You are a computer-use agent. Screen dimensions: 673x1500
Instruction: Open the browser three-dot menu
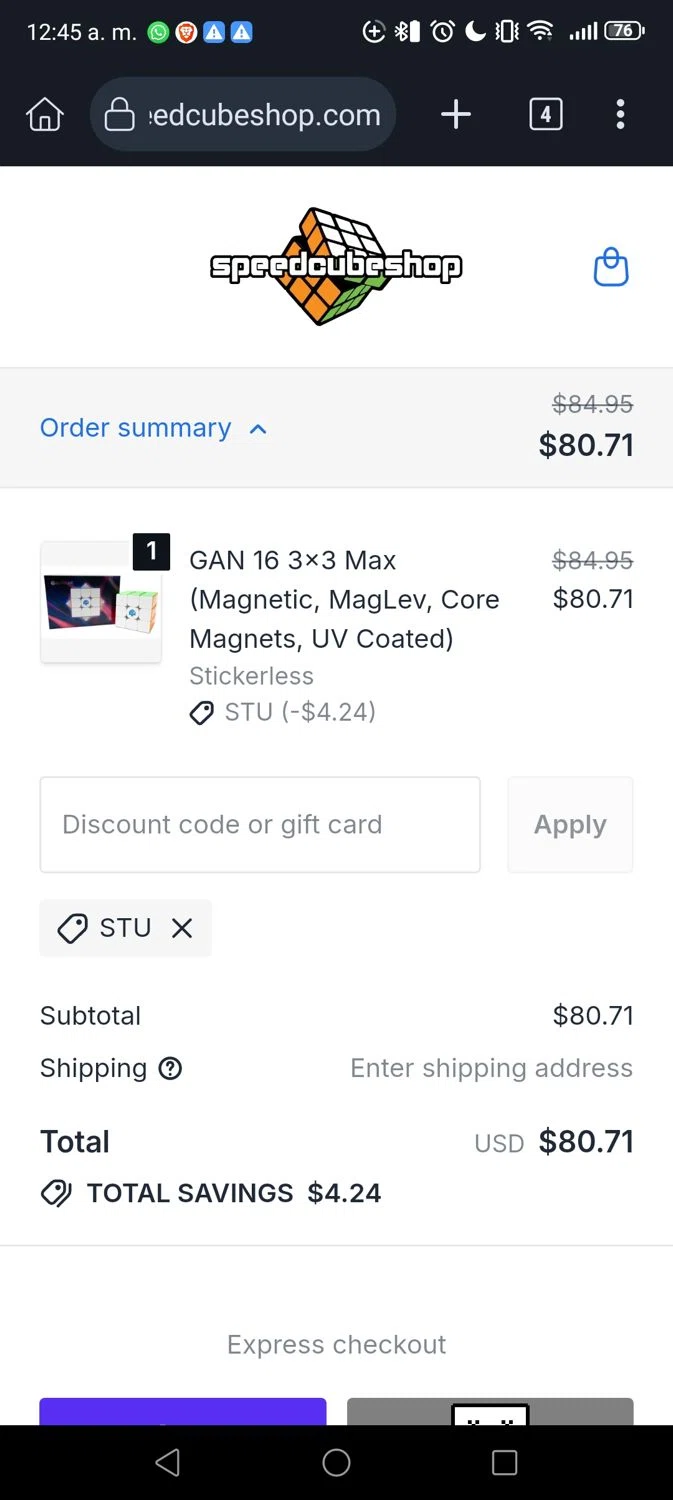click(620, 115)
